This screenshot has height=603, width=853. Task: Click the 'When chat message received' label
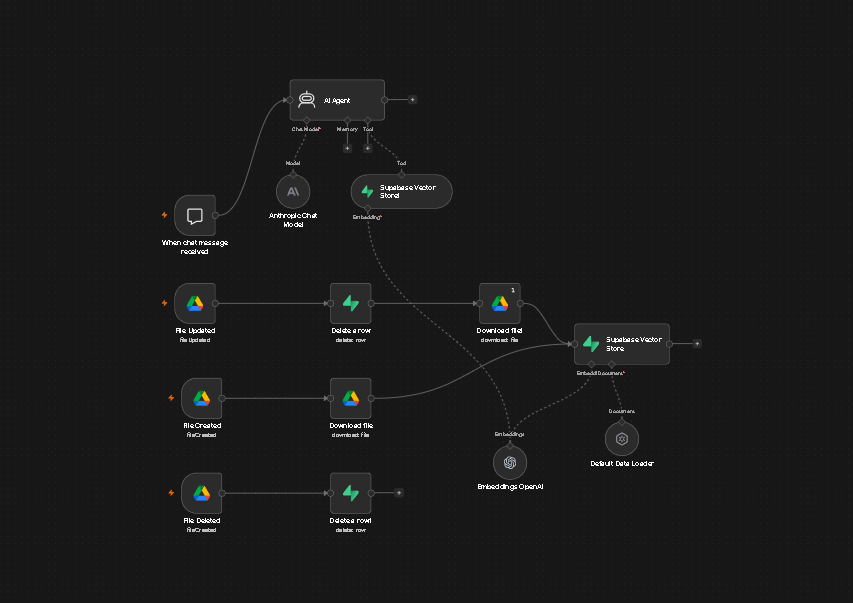point(195,247)
